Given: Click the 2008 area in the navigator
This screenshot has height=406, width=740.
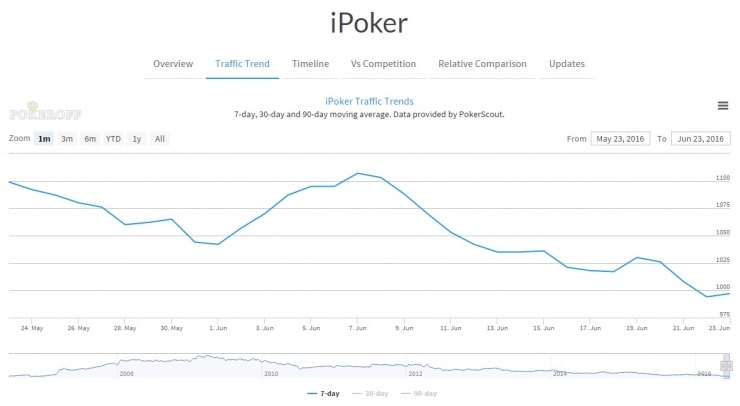Looking at the screenshot, I should [x=126, y=373].
